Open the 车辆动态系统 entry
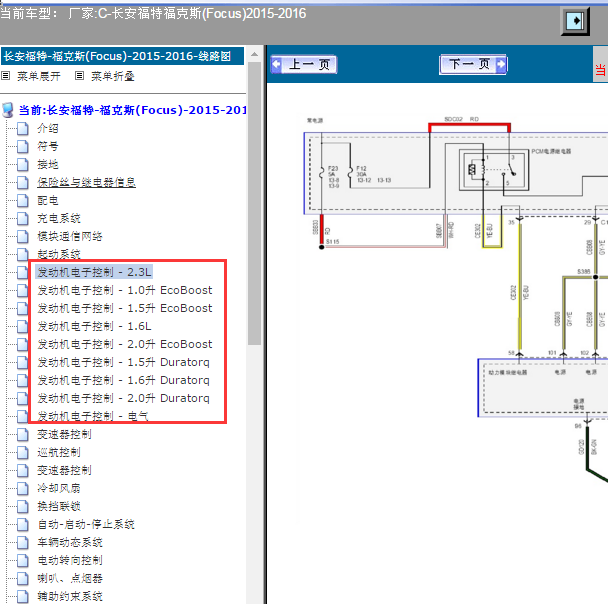This screenshot has width=608, height=604. click(70, 542)
